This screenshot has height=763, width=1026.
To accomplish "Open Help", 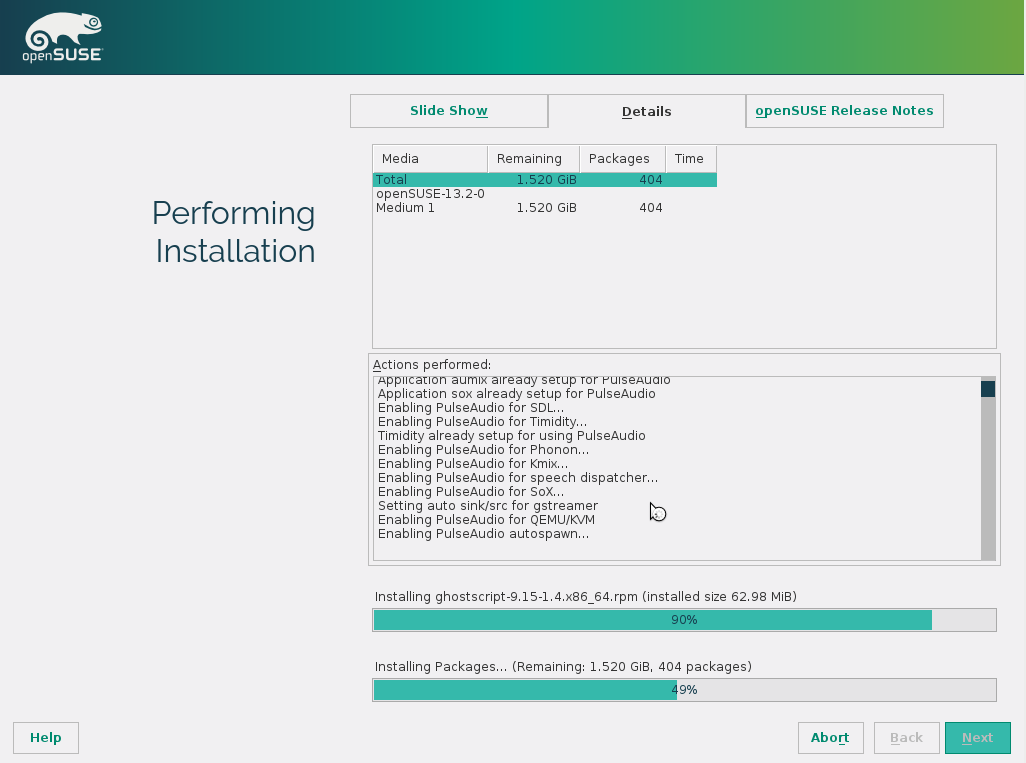I will pos(46,737).
